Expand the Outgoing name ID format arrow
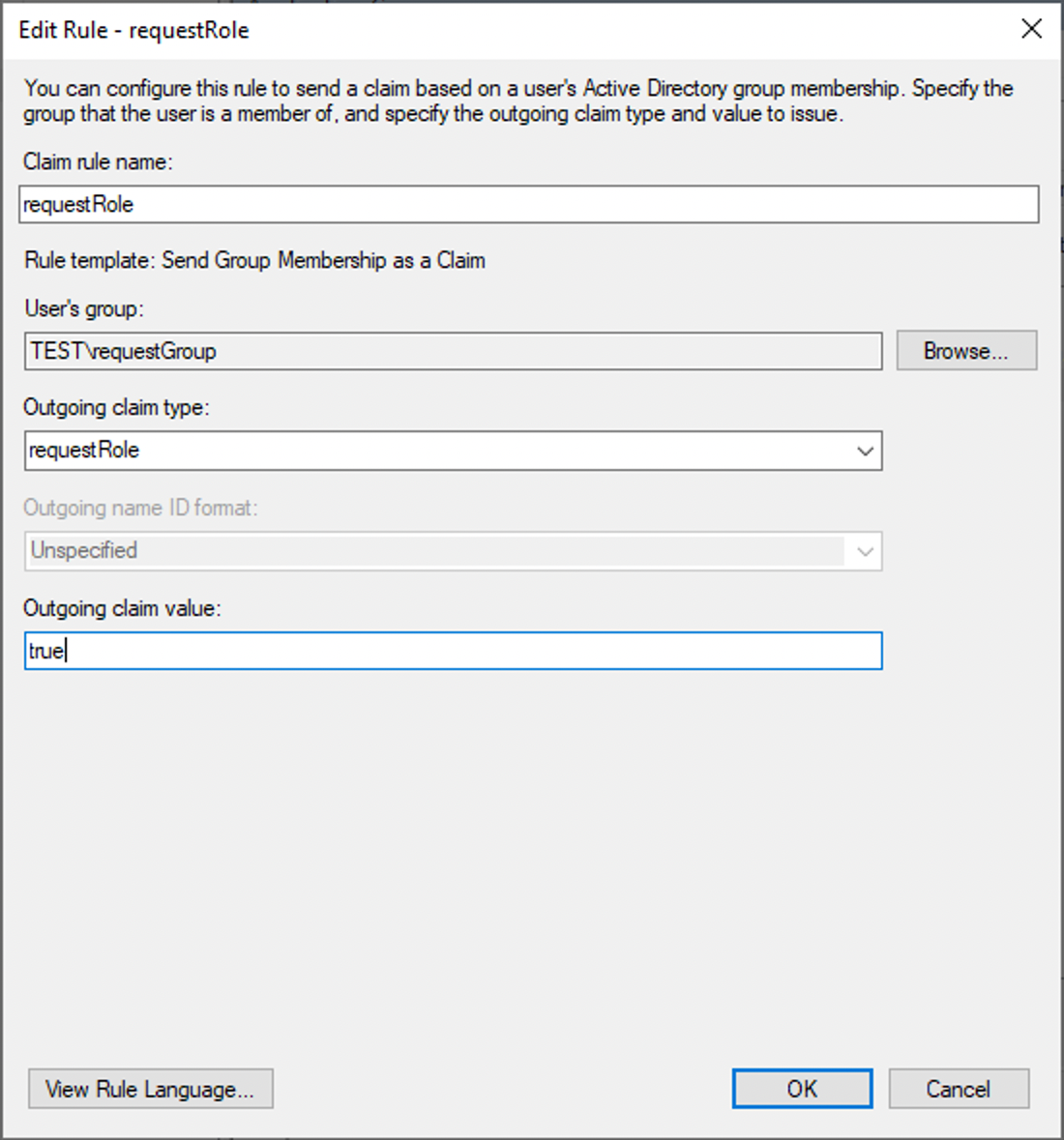Viewport: 1064px width, 1140px height. point(865,551)
